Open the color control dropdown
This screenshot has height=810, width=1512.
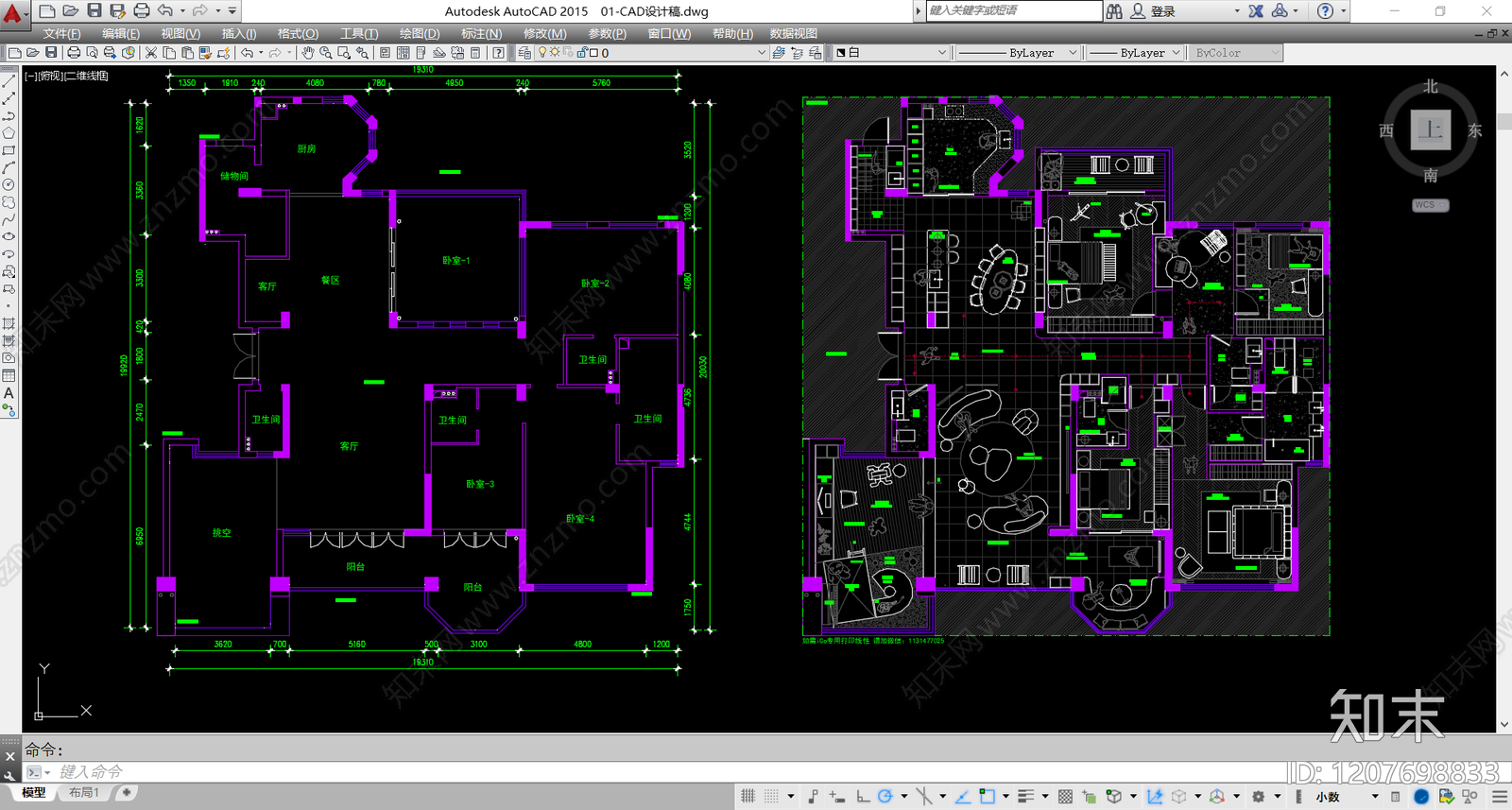(890, 53)
